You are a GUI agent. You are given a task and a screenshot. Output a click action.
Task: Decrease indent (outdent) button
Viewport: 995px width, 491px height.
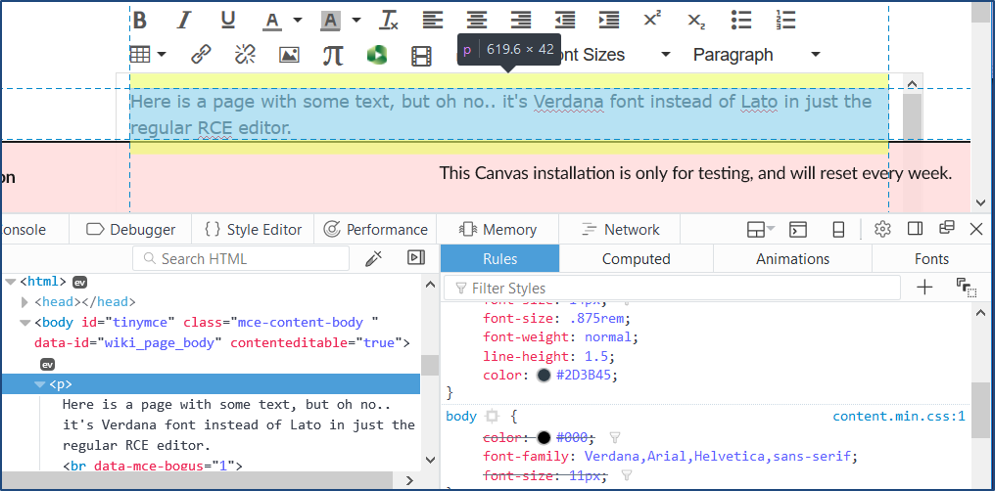click(x=565, y=20)
